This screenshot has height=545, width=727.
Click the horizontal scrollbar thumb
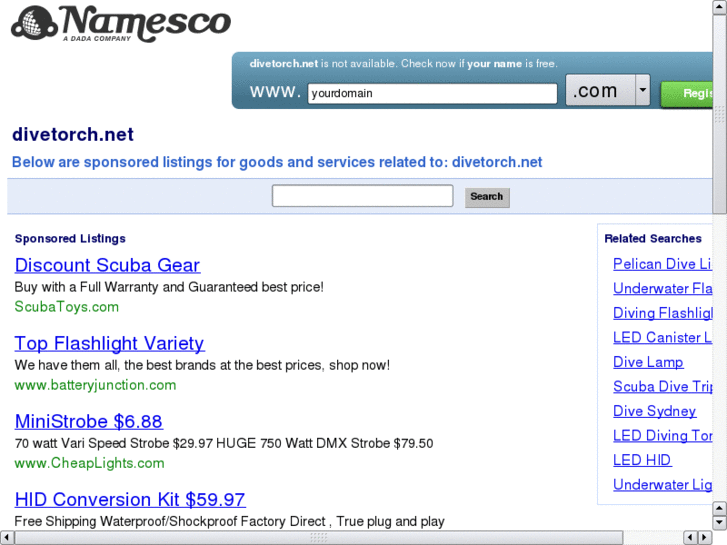(319, 538)
